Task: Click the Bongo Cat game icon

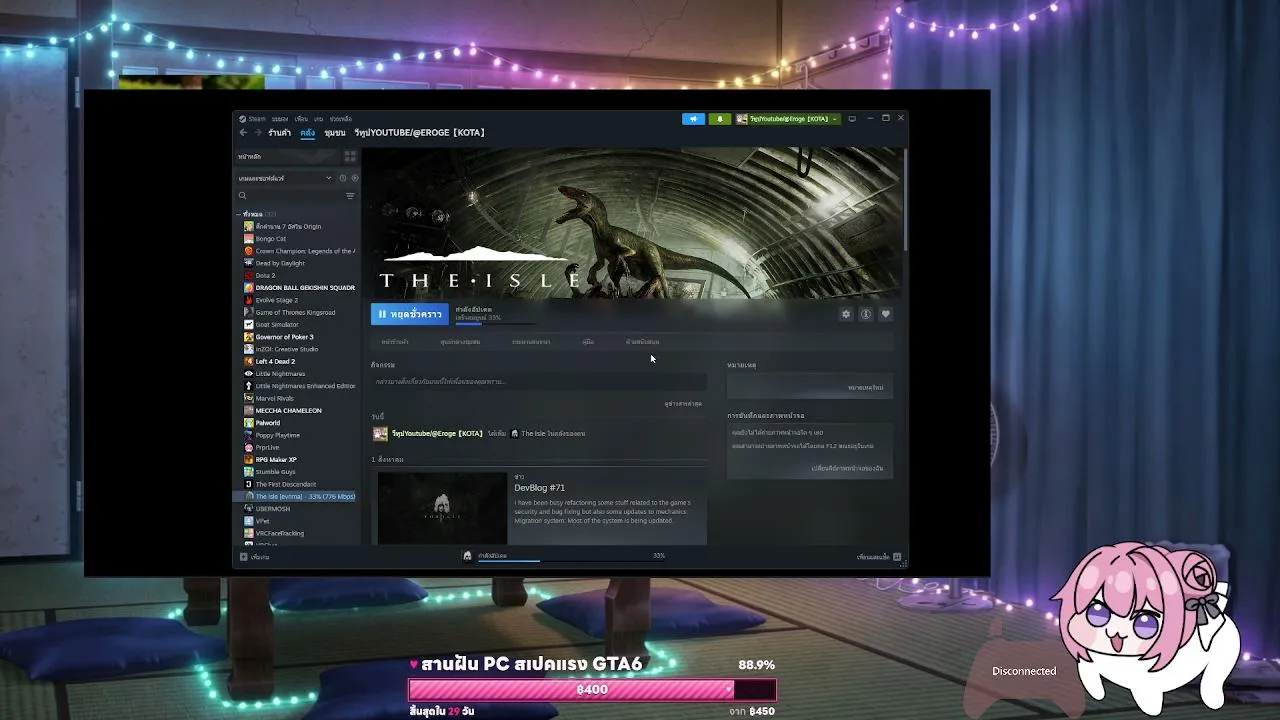Action: (x=249, y=239)
